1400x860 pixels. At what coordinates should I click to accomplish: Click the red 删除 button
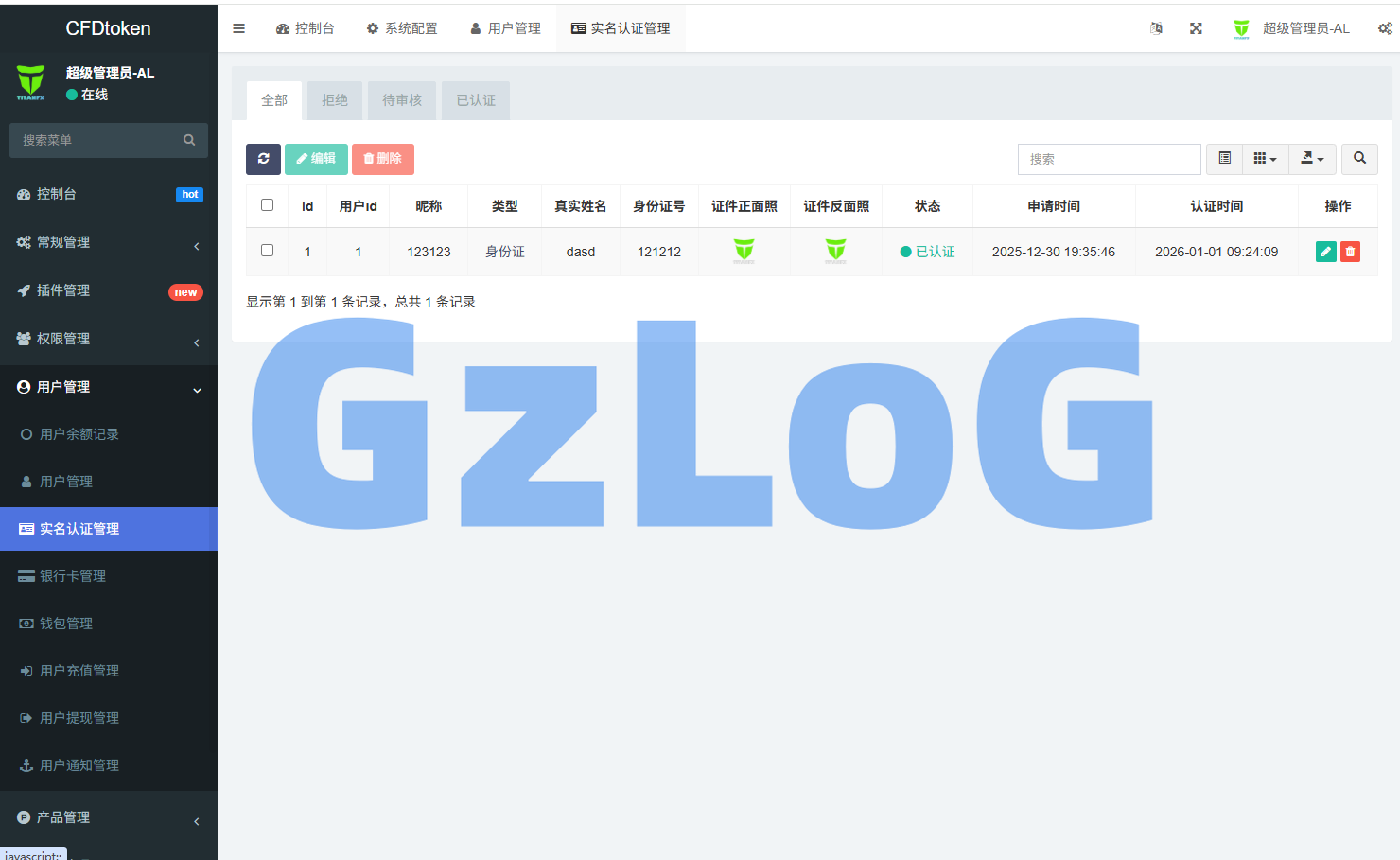(383, 159)
